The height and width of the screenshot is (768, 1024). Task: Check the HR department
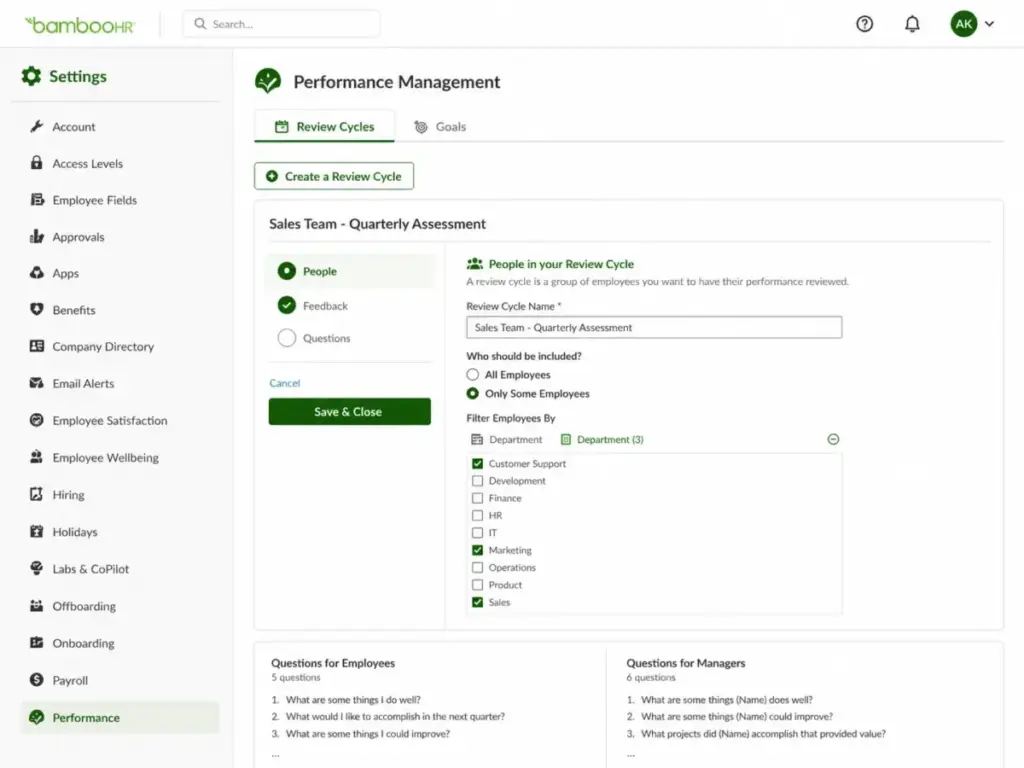click(477, 515)
